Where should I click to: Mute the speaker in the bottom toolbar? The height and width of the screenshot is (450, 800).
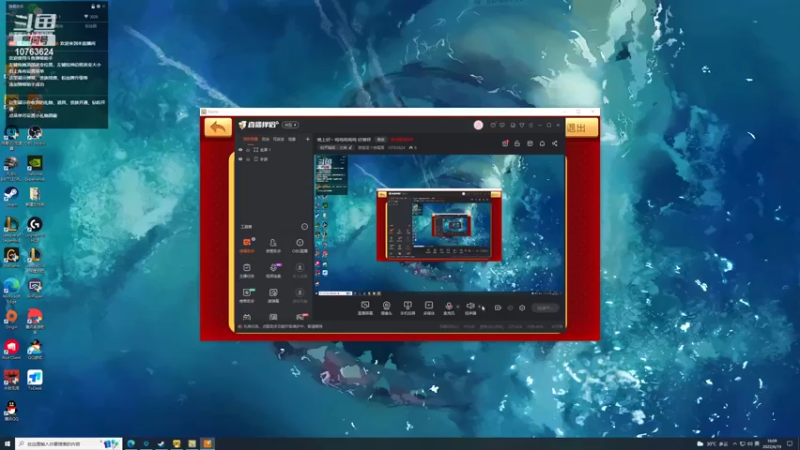point(470,308)
